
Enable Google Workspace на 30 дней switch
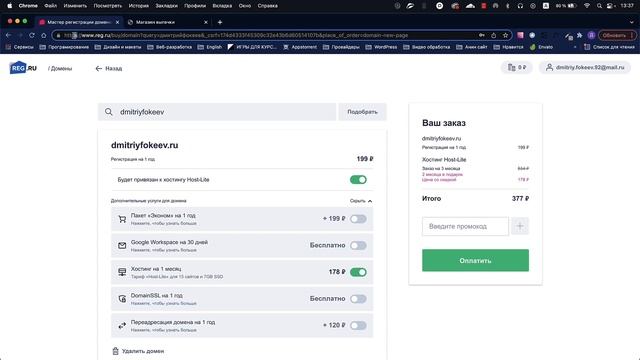pyautogui.click(x=358, y=245)
